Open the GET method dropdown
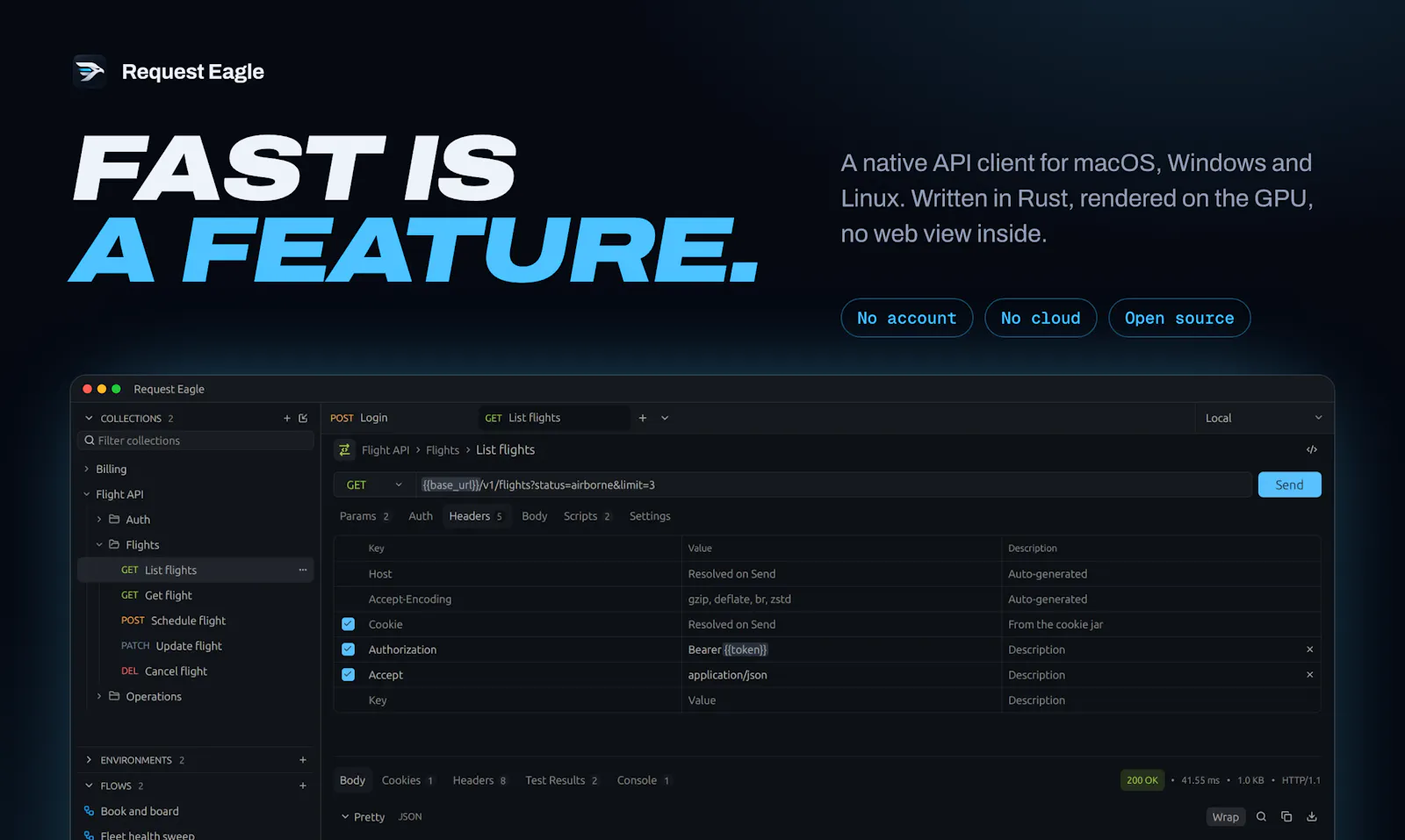The width and height of the screenshot is (1405, 840). (374, 485)
